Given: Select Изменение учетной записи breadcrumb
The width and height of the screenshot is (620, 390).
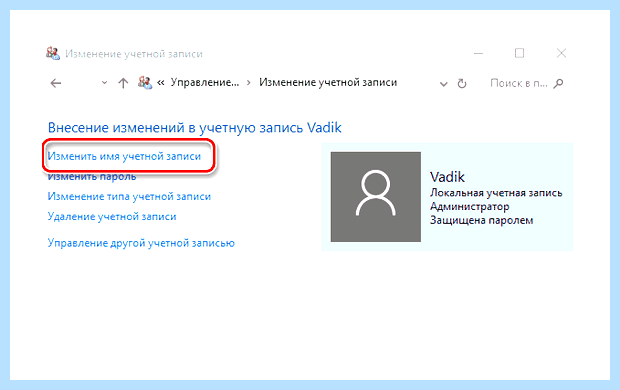Looking at the screenshot, I should click(328, 82).
